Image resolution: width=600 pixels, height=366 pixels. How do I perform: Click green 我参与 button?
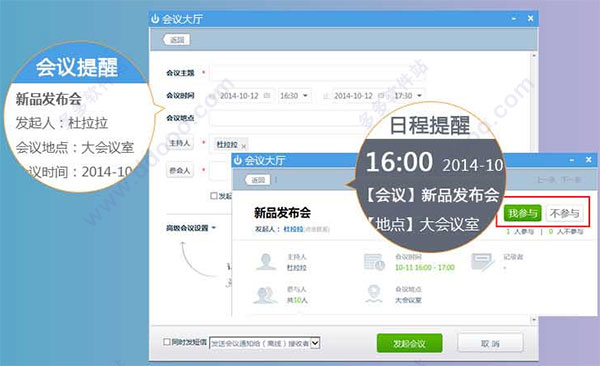[522, 213]
